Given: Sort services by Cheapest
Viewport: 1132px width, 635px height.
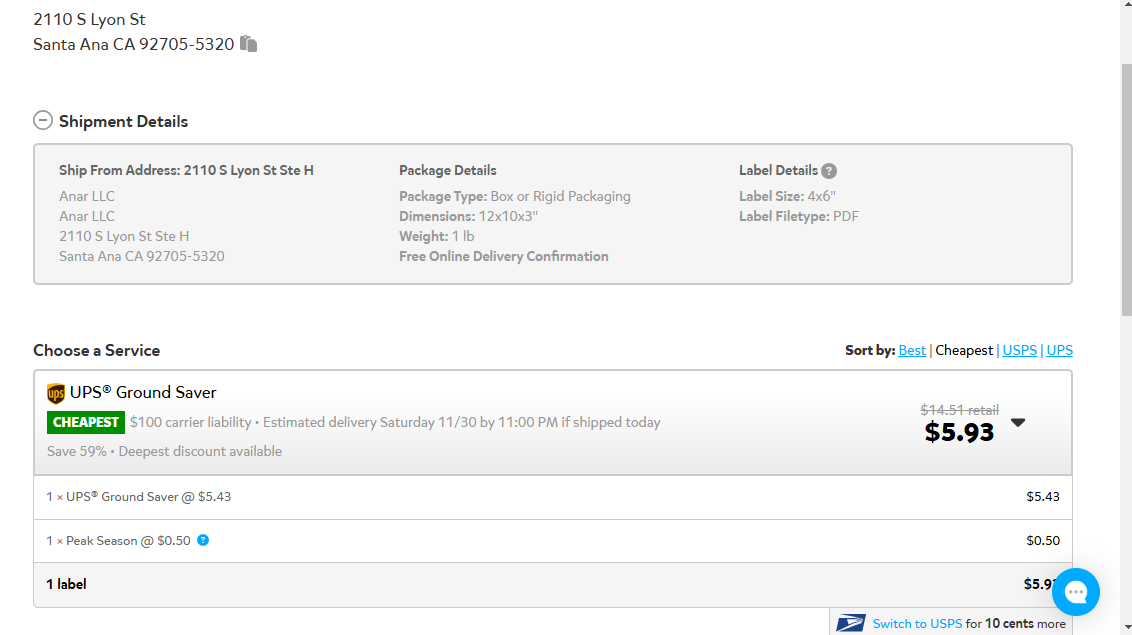Looking at the screenshot, I should click(964, 351).
